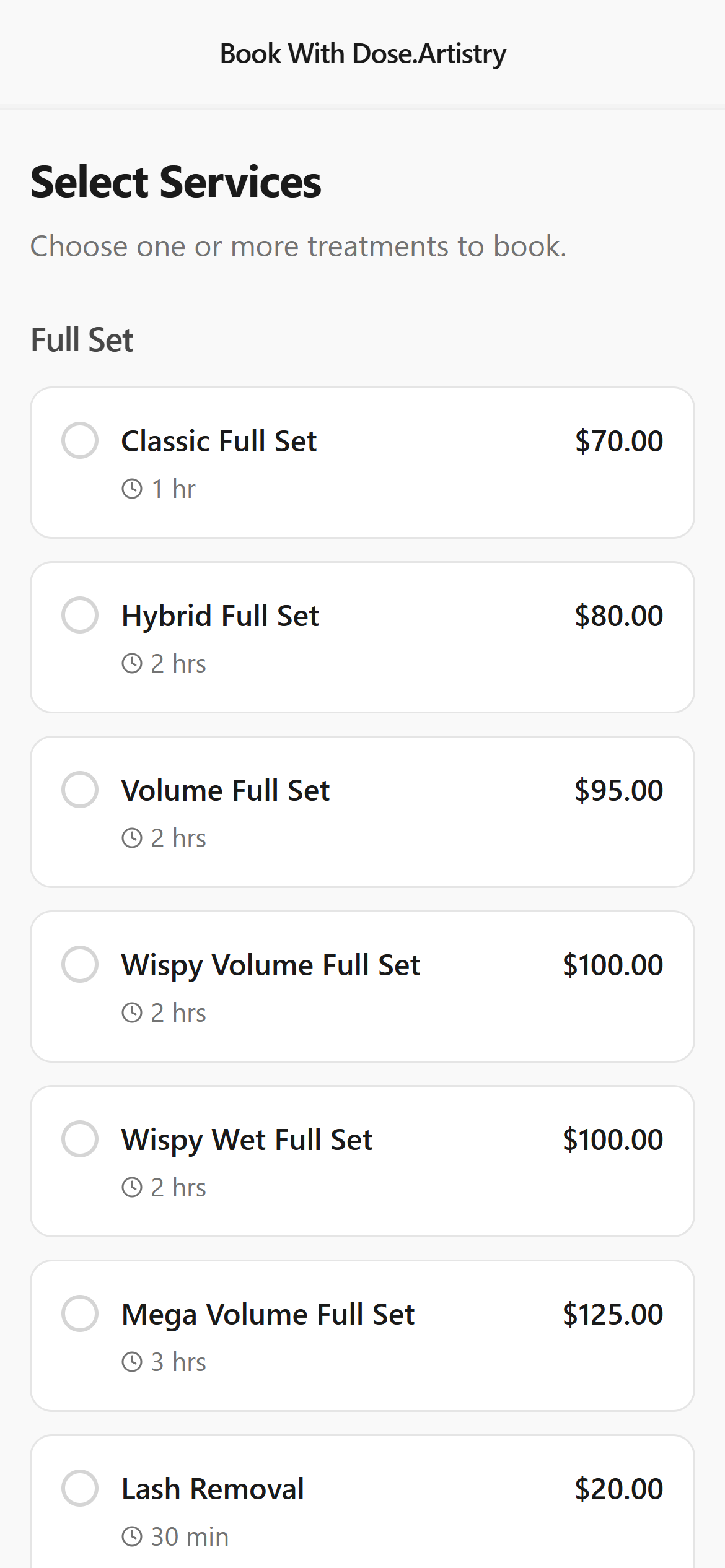Choose the Hybrid Full Set radio button
725x1568 pixels.
pyautogui.click(x=80, y=615)
